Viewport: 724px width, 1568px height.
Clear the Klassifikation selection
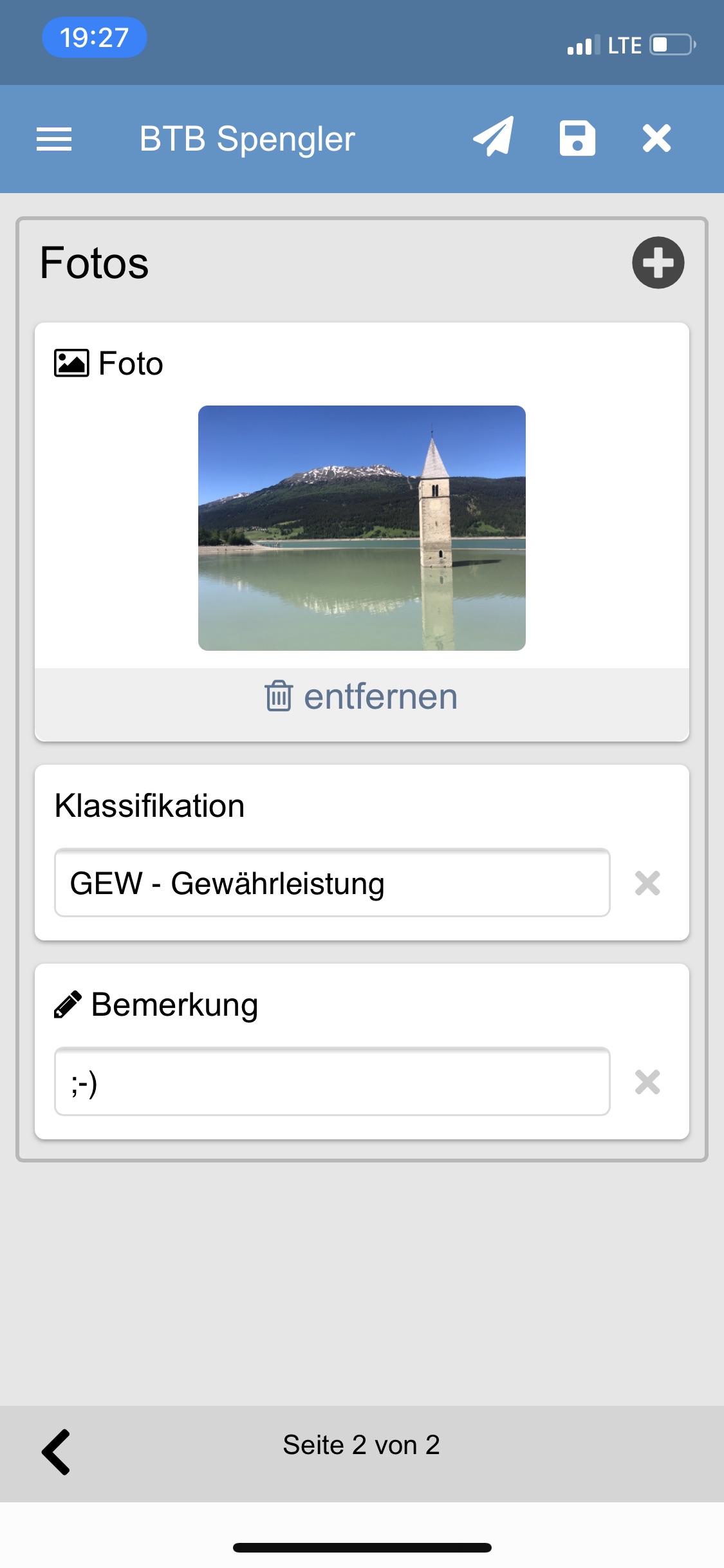[647, 883]
